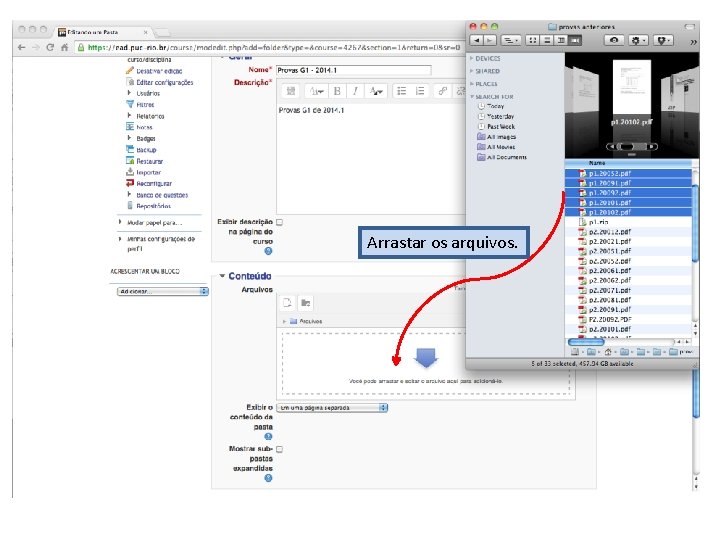The width and height of the screenshot is (720, 540).
Task: Expand Badges in the settings tree
Action: [129, 138]
